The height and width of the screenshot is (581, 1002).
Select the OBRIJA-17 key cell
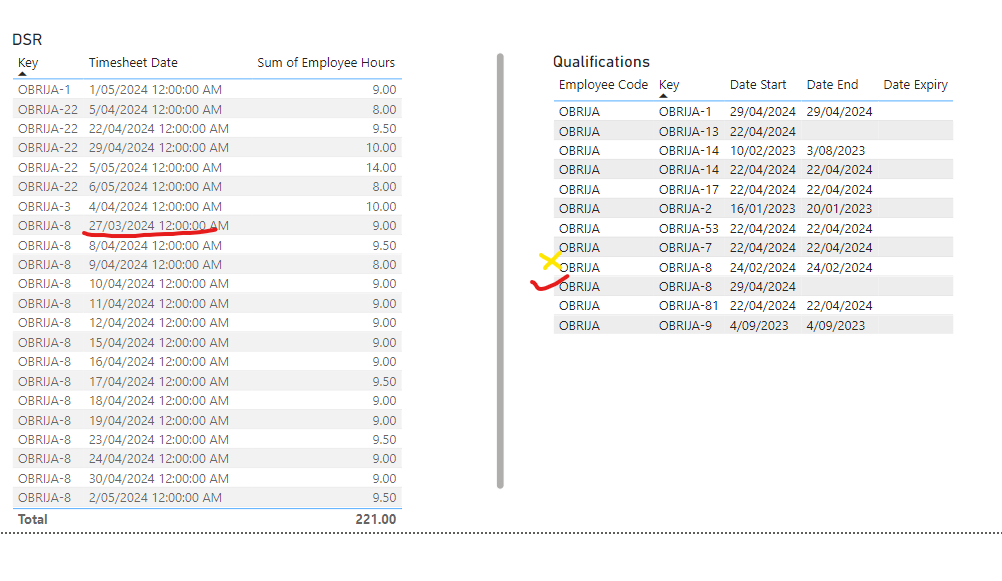pos(689,190)
